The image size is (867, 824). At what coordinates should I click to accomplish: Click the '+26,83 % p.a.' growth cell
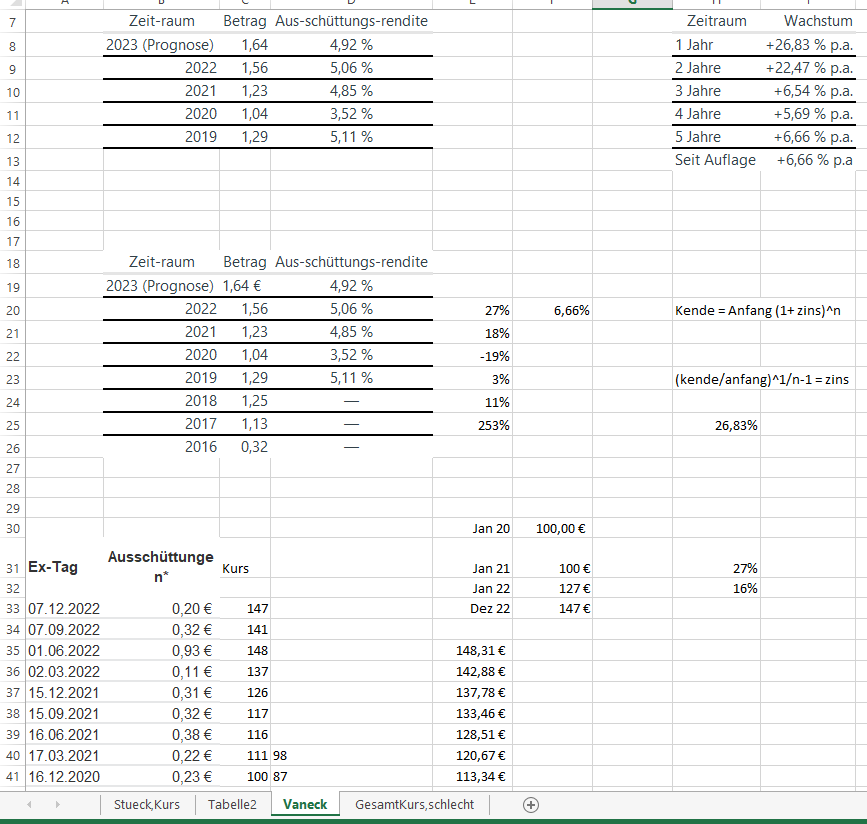[808, 45]
